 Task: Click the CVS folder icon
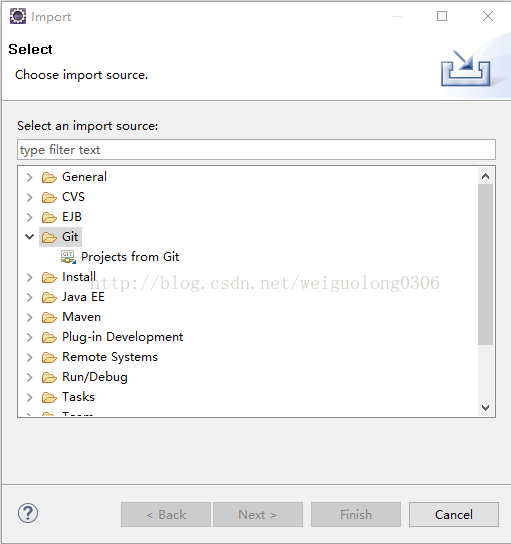coord(49,197)
